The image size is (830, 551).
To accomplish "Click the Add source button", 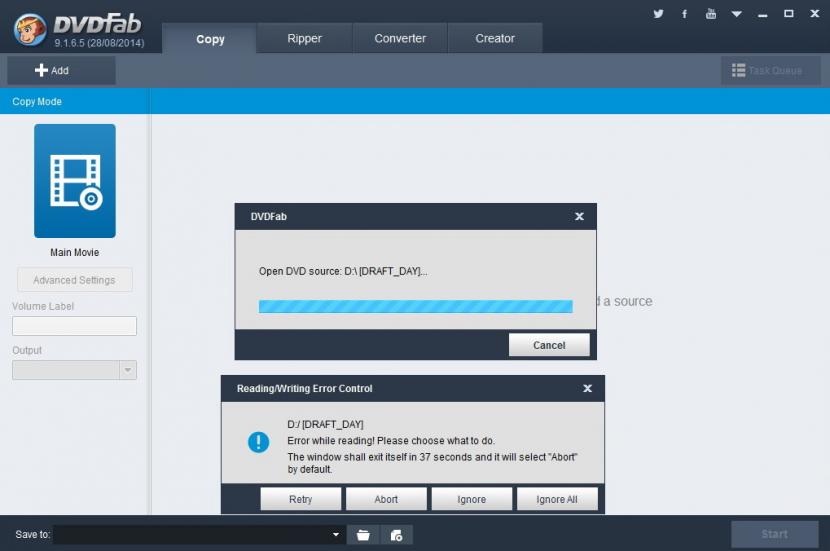I will tap(61, 70).
